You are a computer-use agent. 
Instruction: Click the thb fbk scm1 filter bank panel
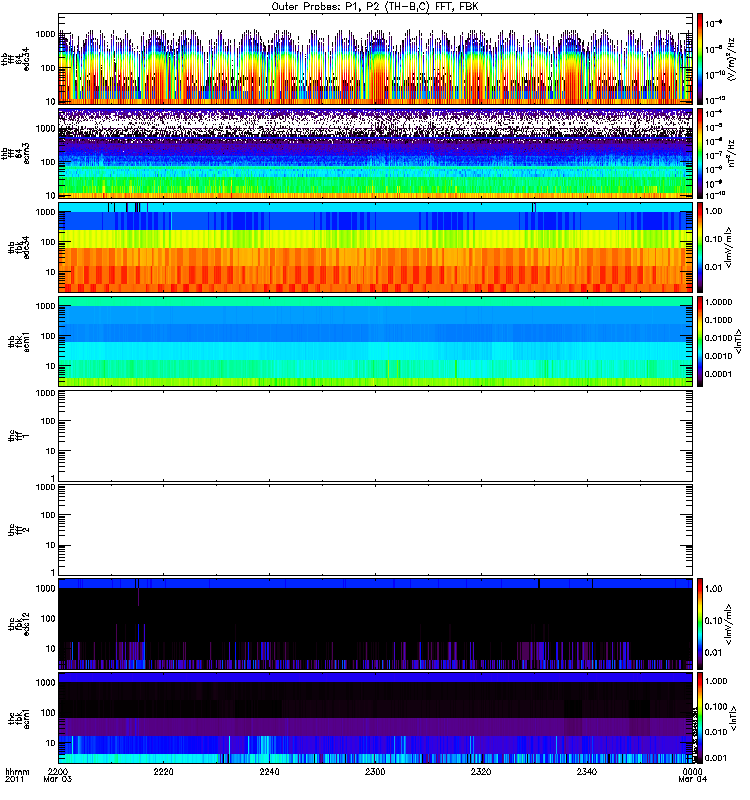tap(375, 341)
